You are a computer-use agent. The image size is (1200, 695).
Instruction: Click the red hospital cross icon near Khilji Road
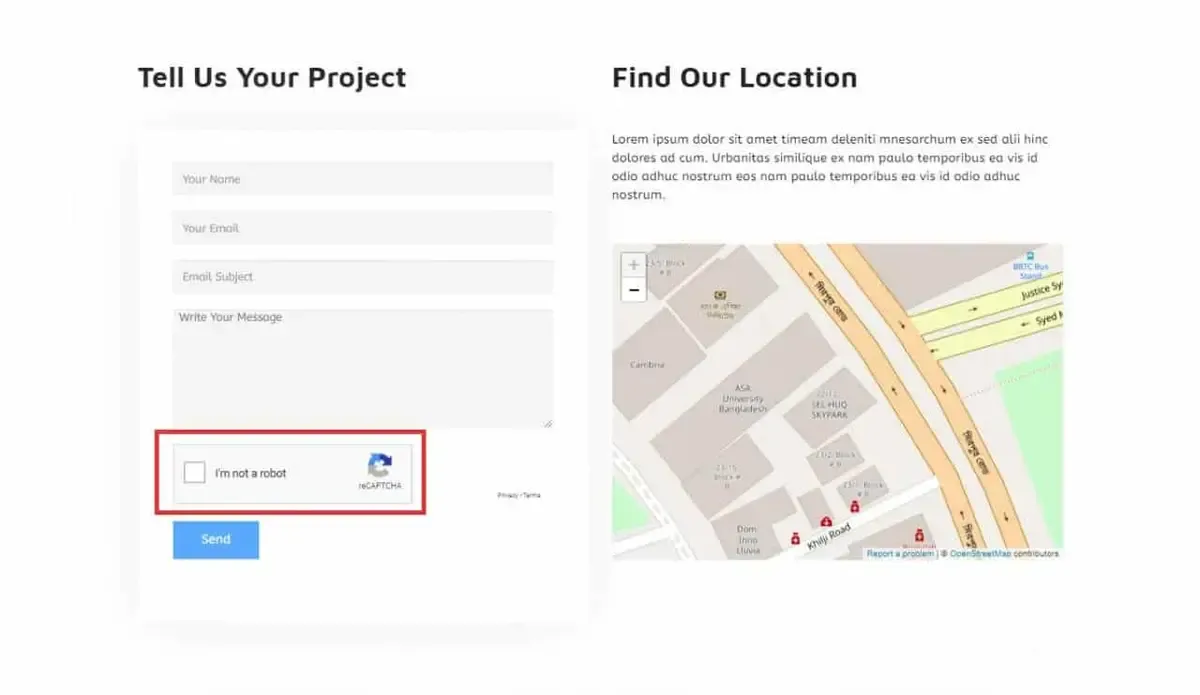click(x=826, y=521)
